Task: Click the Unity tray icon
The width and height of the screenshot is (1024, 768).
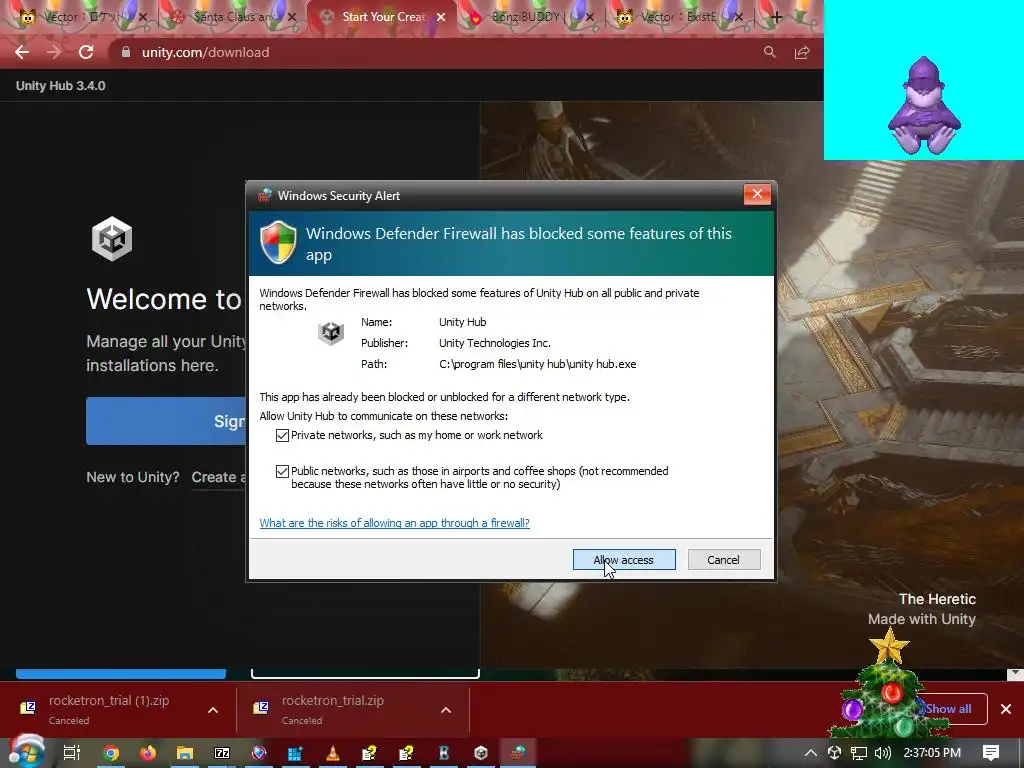Action: tap(835, 753)
